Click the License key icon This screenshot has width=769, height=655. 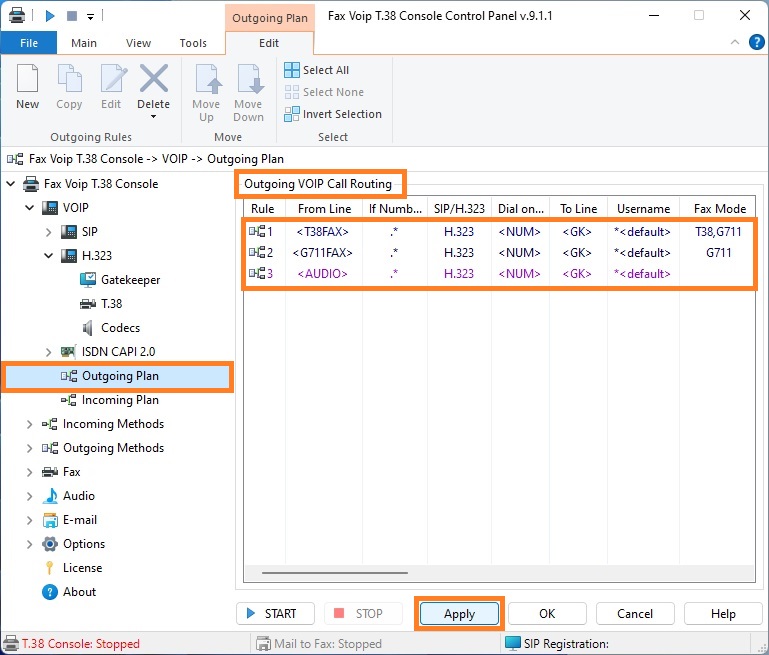(x=50, y=568)
